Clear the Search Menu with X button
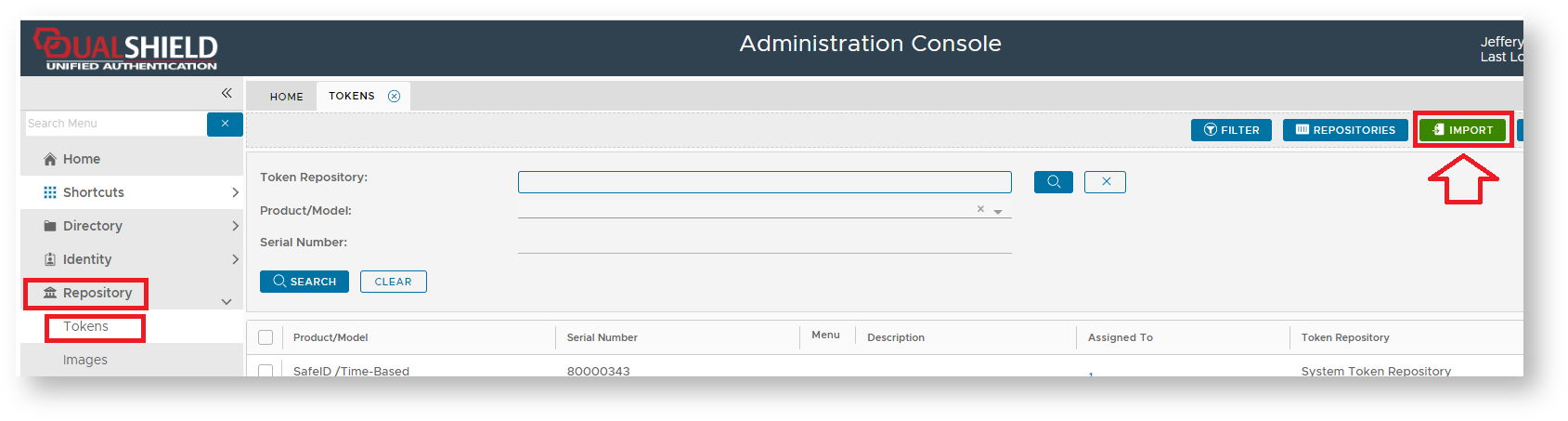The height and width of the screenshot is (421, 1568). [x=225, y=124]
